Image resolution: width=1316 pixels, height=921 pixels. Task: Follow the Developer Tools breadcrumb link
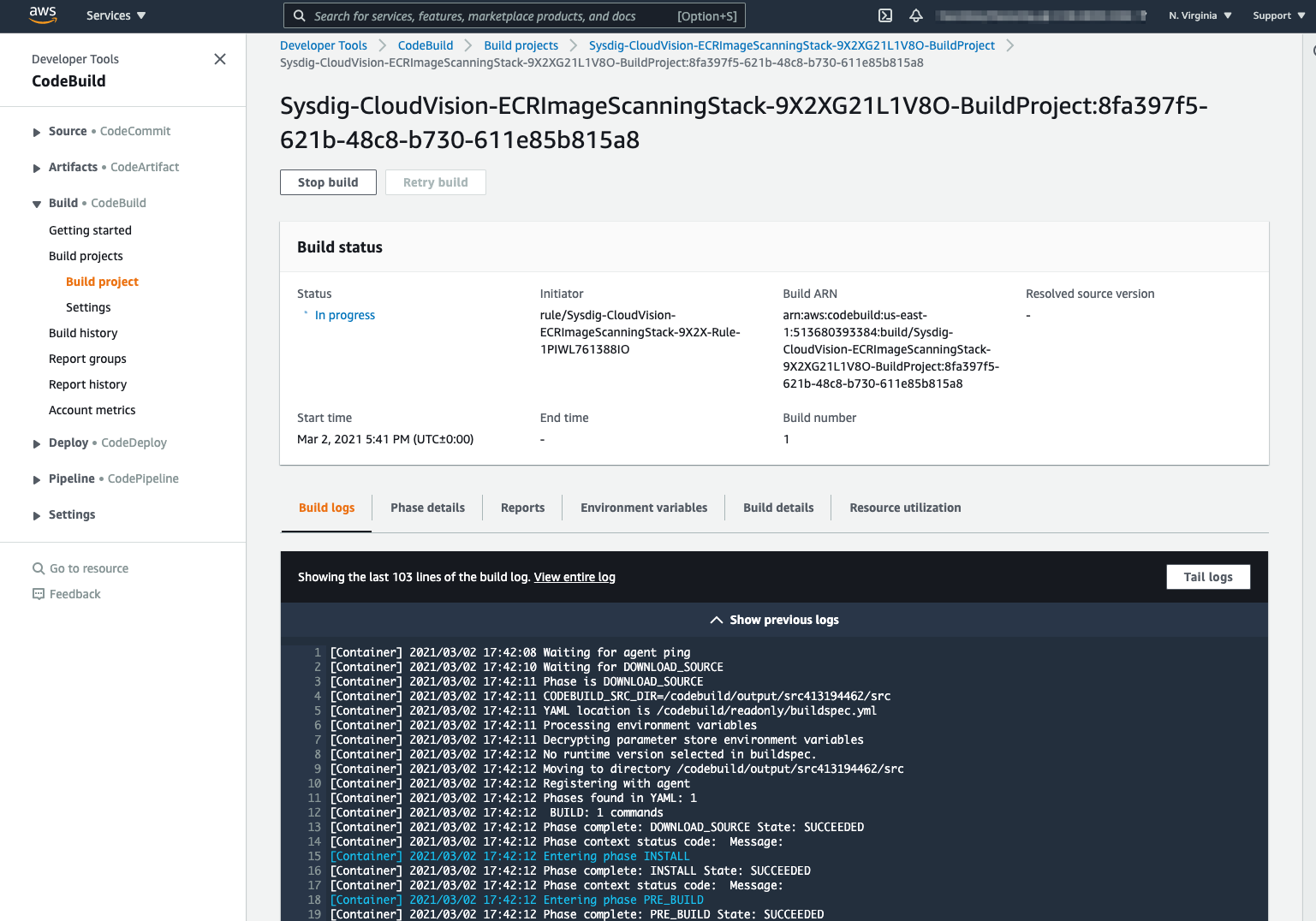[x=324, y=45]
